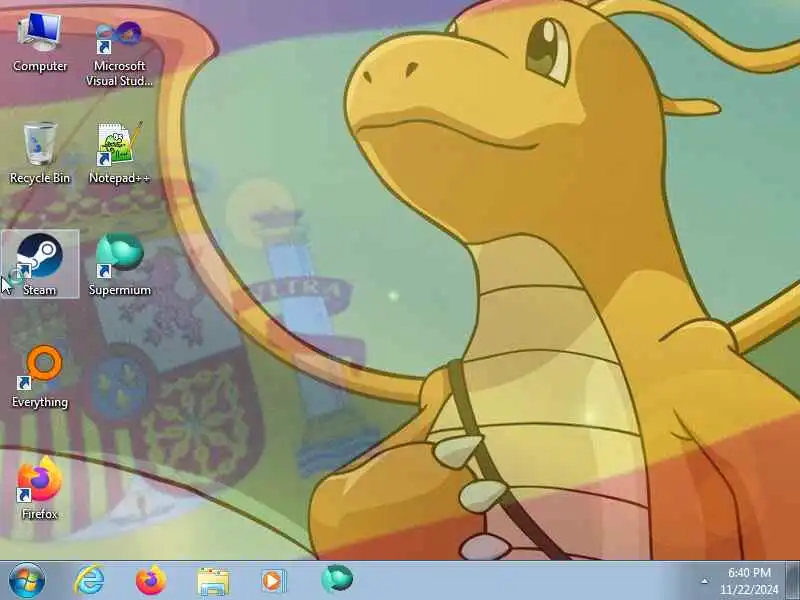
Task: Select the Computer desktop icon
Action: 40,44
